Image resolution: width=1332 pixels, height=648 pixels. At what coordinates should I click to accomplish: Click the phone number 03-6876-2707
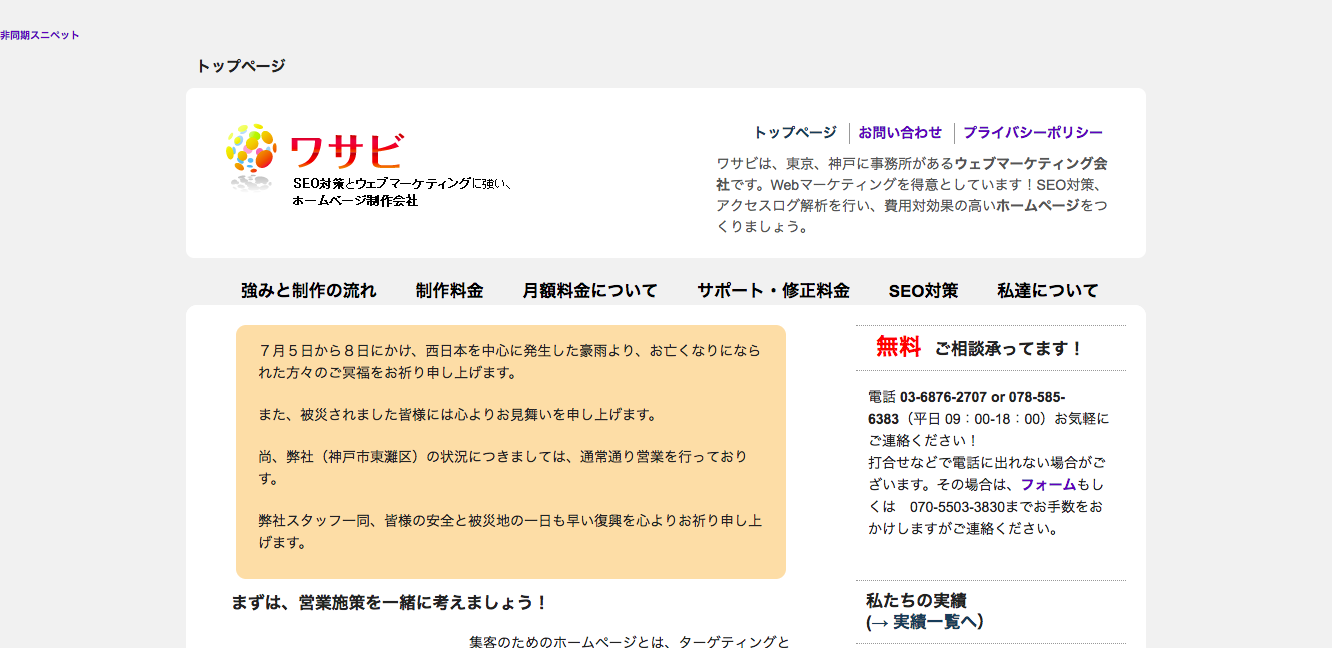(x=943, y=397)
